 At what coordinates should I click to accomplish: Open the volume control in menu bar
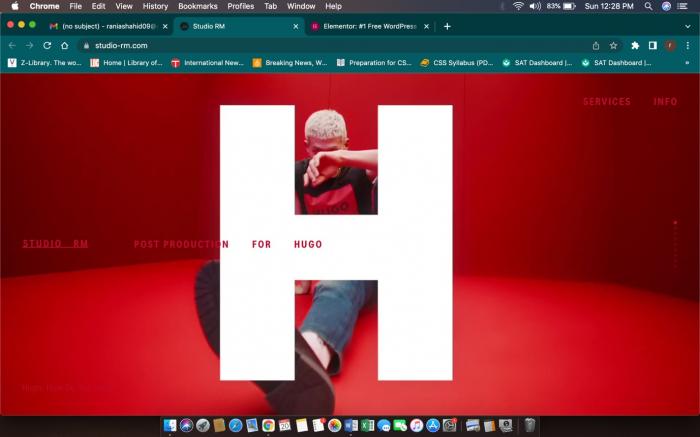tap(535, 6)
